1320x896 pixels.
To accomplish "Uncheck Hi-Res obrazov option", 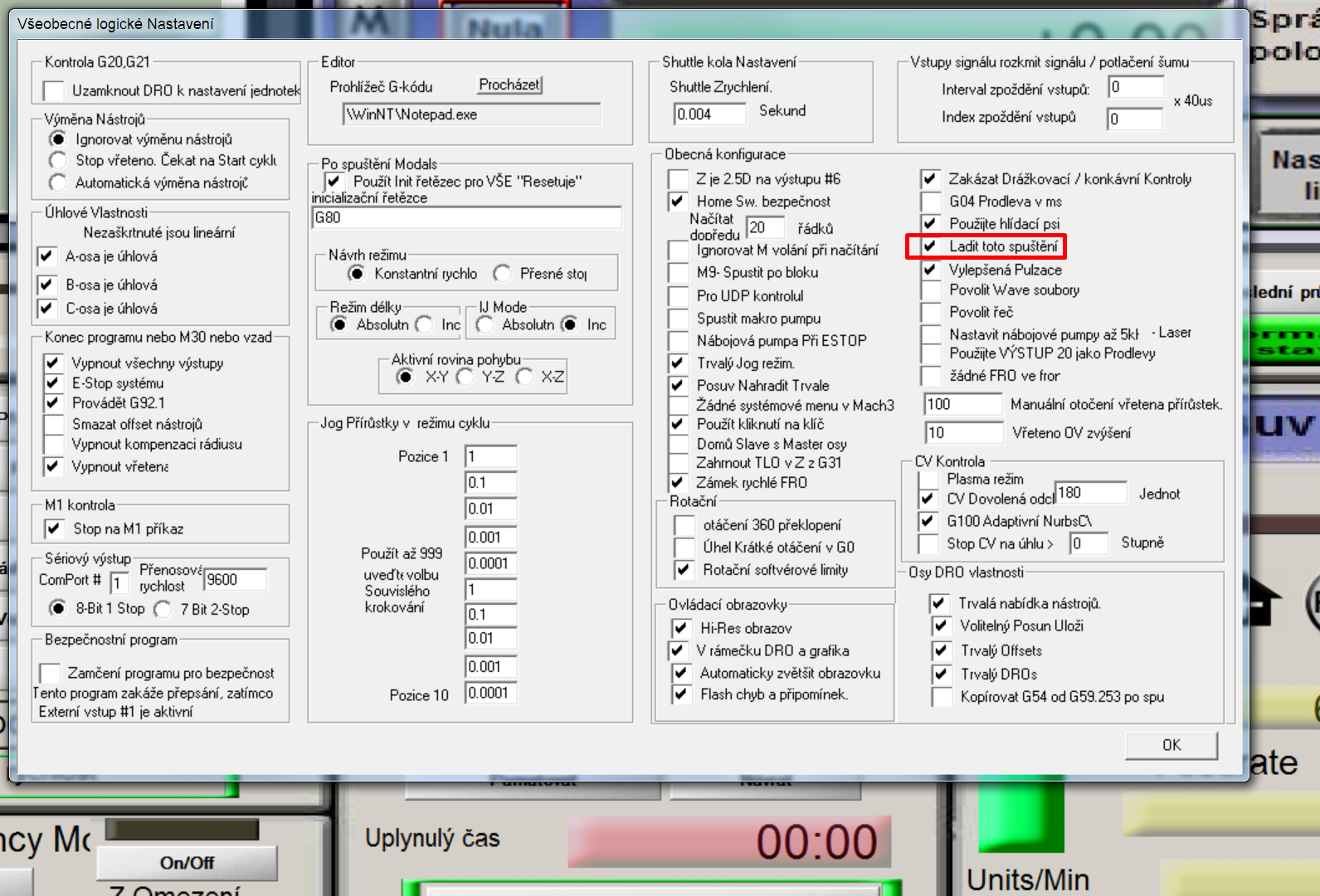I will (681, 628).
